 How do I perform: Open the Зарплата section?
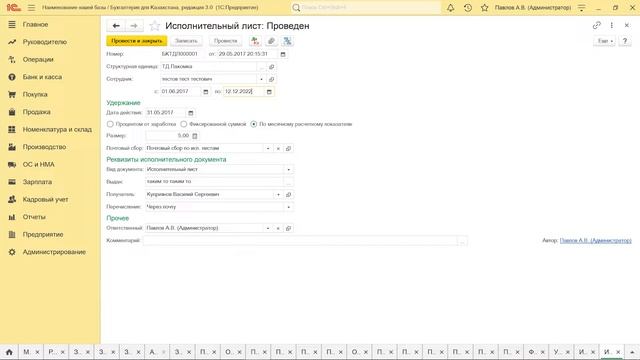pos(37,182)
